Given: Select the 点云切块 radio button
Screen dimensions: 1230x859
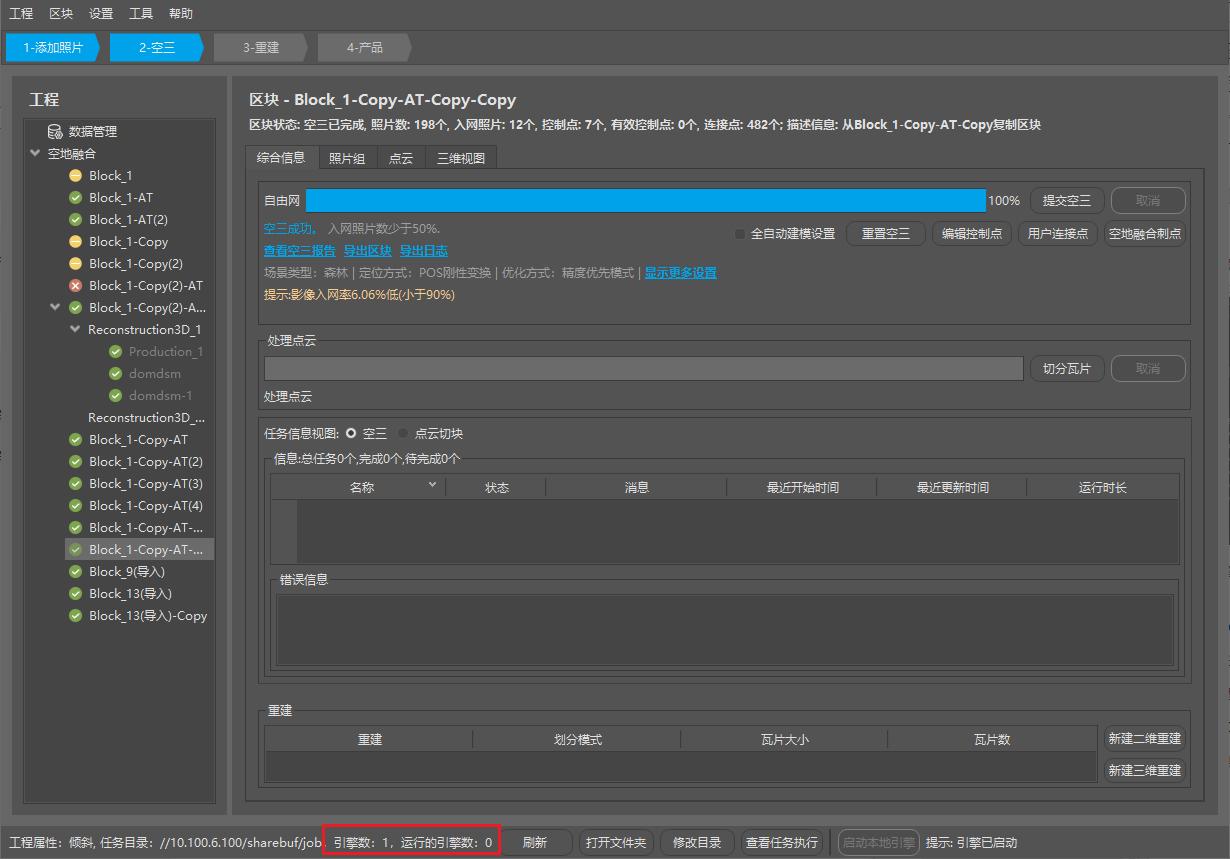Looking at the screenshot, I should tap(403, 434).
